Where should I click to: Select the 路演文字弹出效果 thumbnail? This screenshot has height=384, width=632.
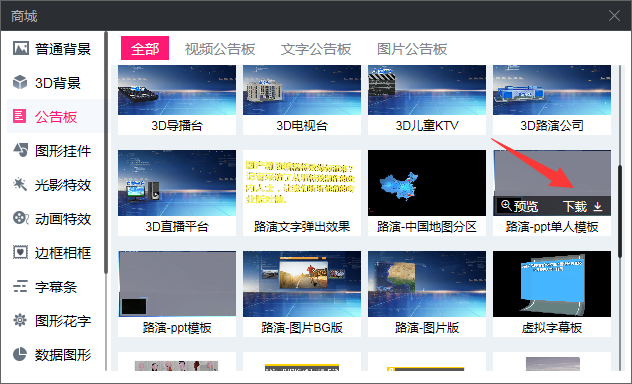tap(302, 183)
